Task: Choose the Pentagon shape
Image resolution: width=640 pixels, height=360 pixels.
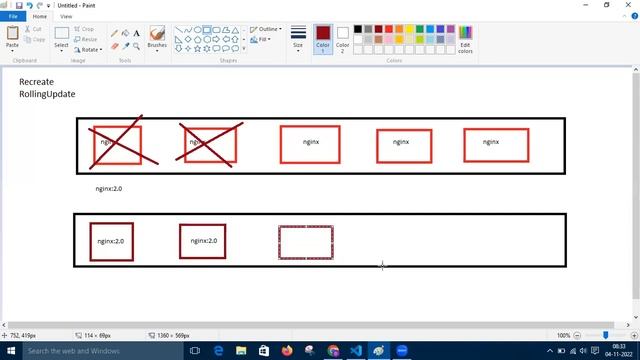Action: coord(197,40)
